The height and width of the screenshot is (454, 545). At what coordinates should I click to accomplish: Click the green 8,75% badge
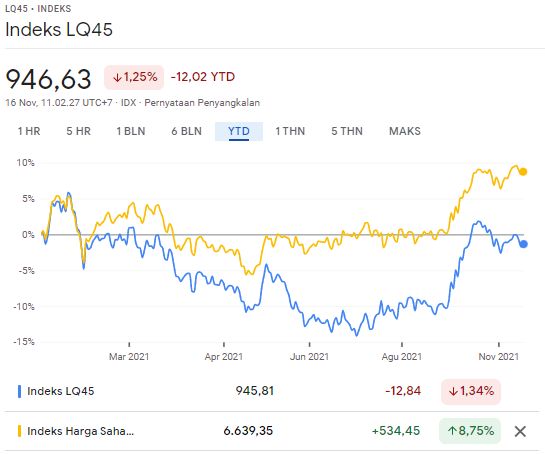[x=470, y=431]
